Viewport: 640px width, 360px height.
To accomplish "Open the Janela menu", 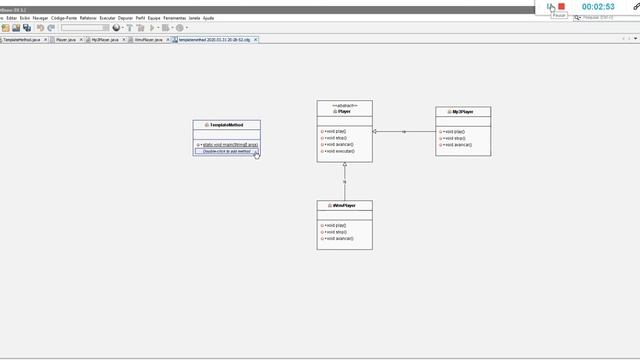I will tap(194, 18).
